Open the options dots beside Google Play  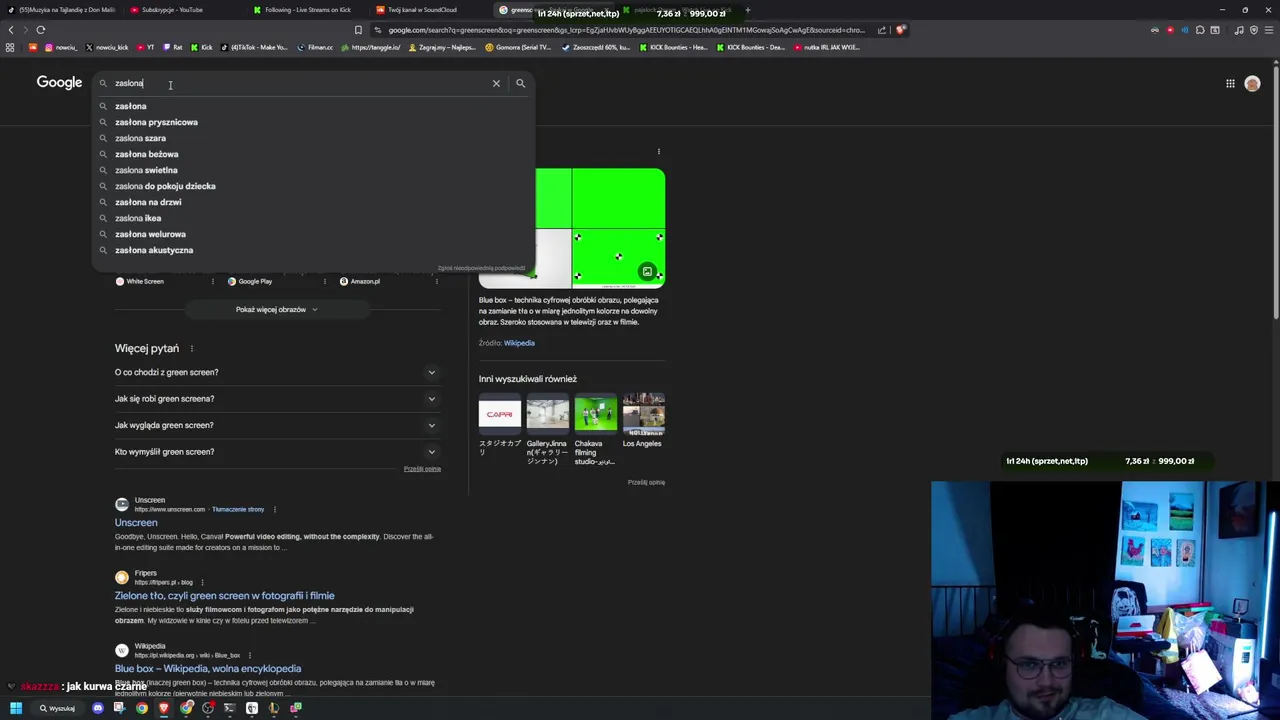[324, 281]
